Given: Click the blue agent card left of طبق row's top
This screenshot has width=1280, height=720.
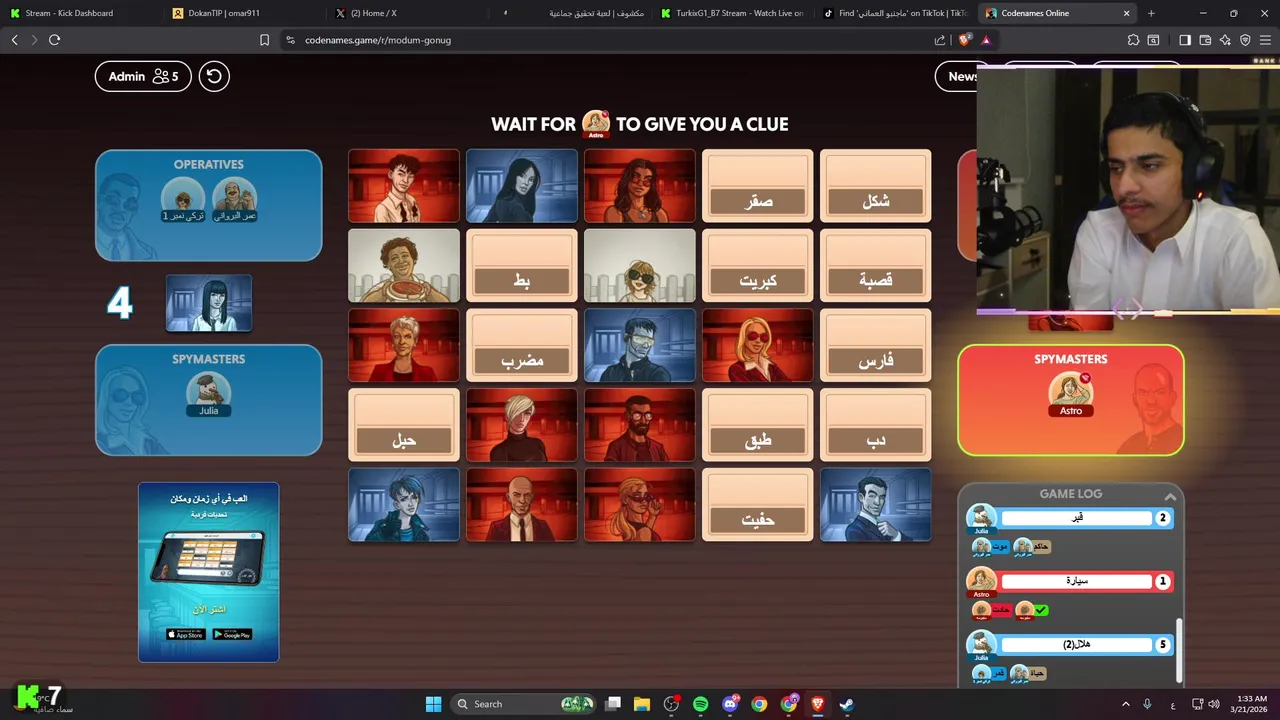Looking at the screenshot, I should (639, 345).
